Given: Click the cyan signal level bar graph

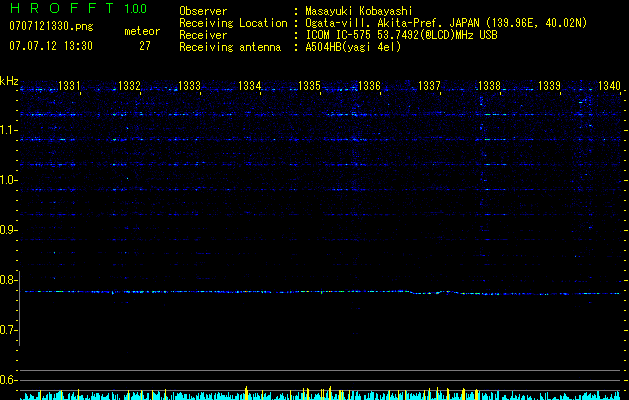Looking at the screenshot, I should click(x=321, y=394).
